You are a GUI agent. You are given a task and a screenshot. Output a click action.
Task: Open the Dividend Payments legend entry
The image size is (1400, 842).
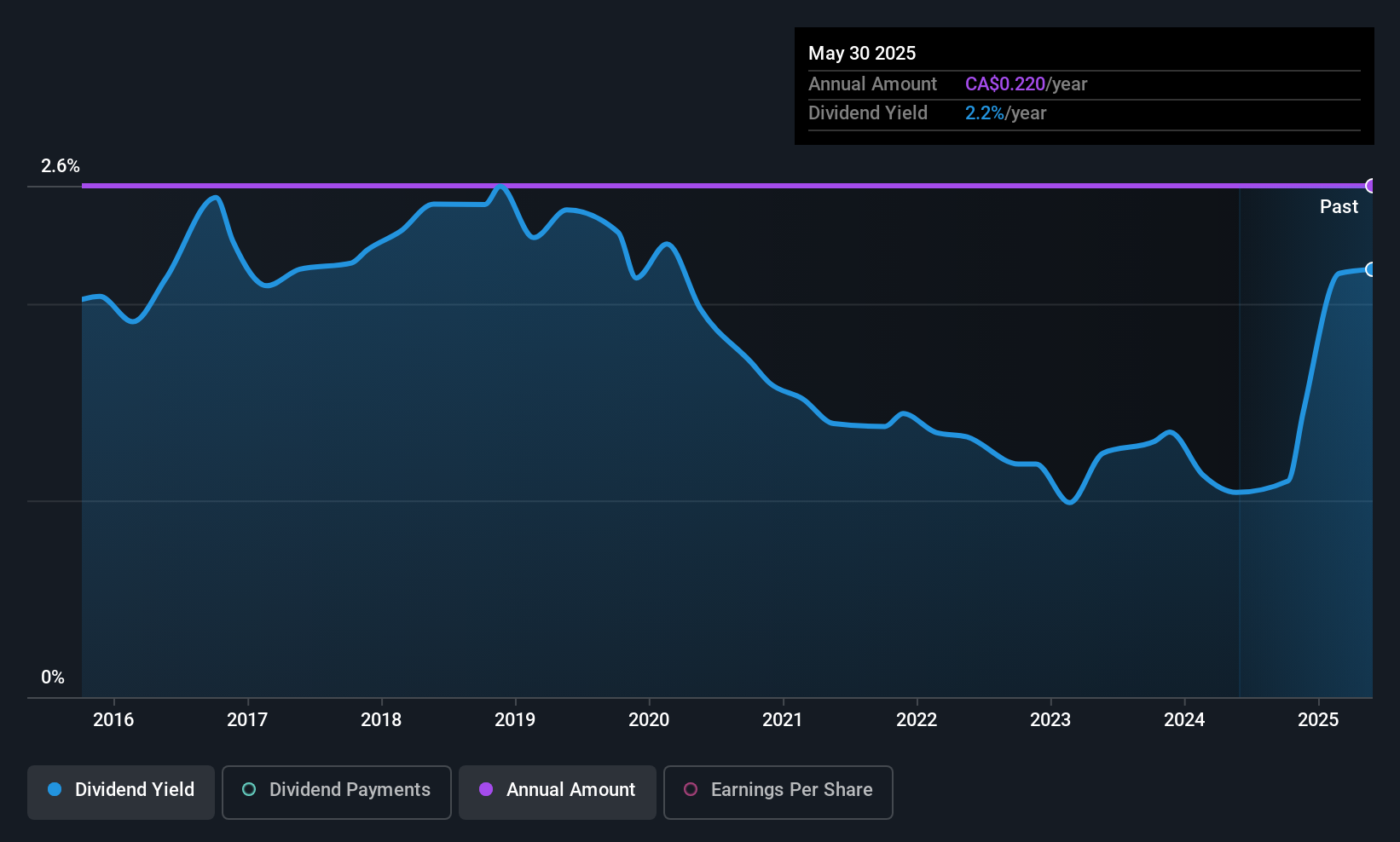[x=336, y=791]
